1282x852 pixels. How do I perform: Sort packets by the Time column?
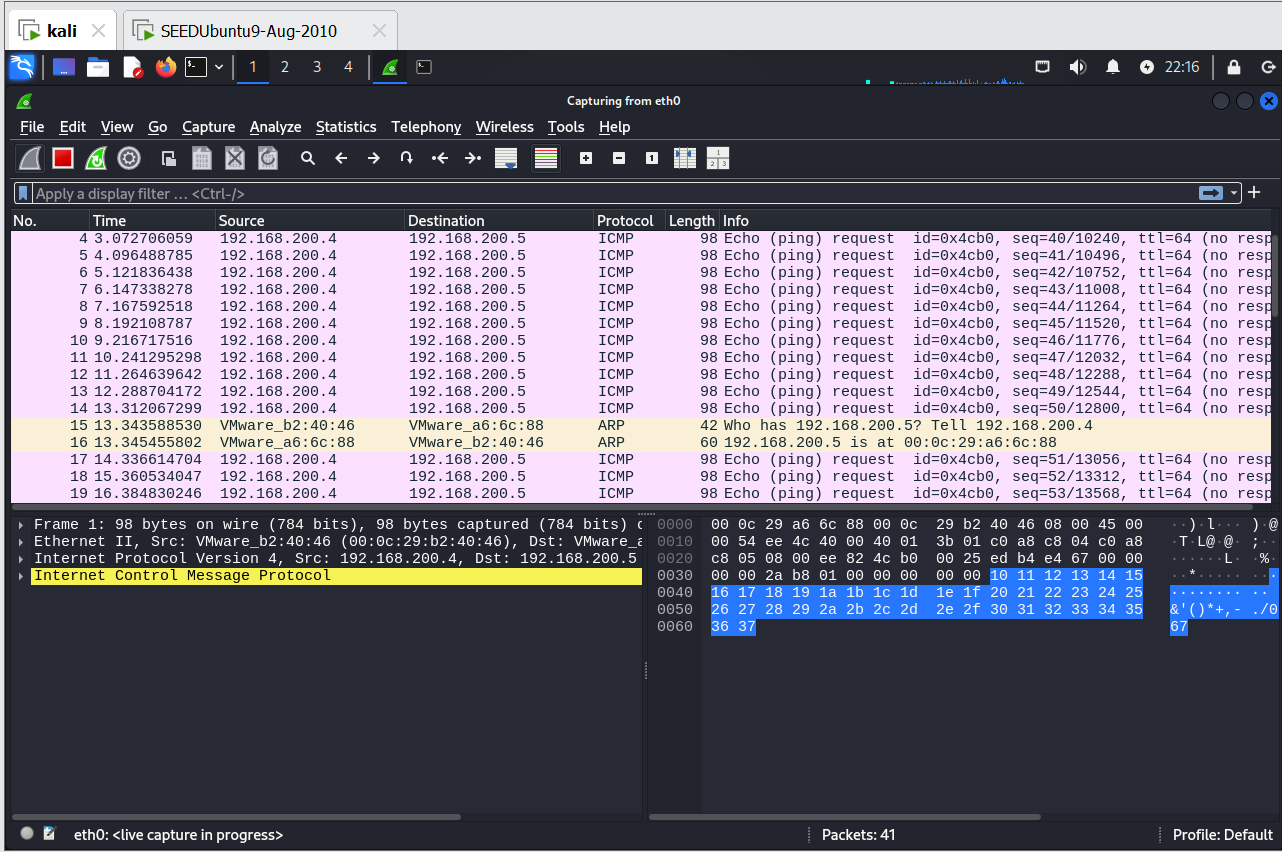pyautogui.click(x=152, y=221)
